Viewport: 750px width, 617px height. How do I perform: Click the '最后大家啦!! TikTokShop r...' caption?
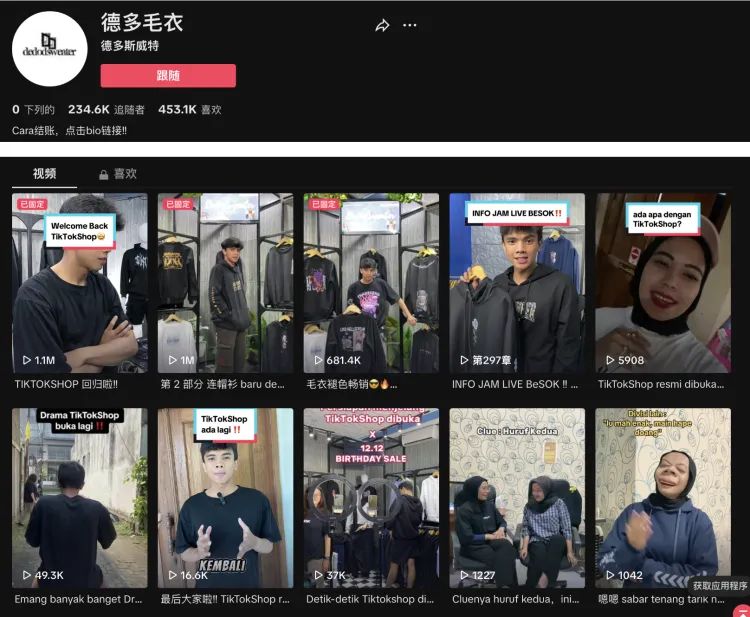pyautogui.click(x=225, y=599)
